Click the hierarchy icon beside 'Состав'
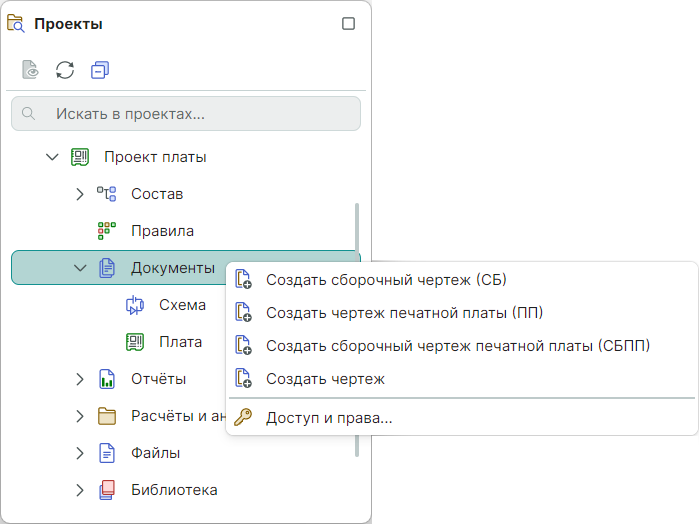 tap(107, 194)
